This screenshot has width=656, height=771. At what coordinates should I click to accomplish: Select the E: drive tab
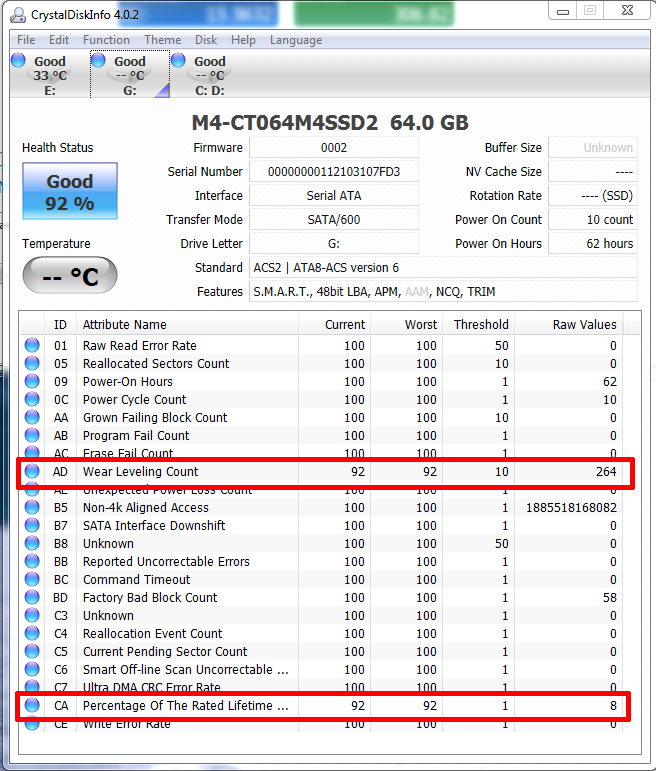(x=50, y=75)
